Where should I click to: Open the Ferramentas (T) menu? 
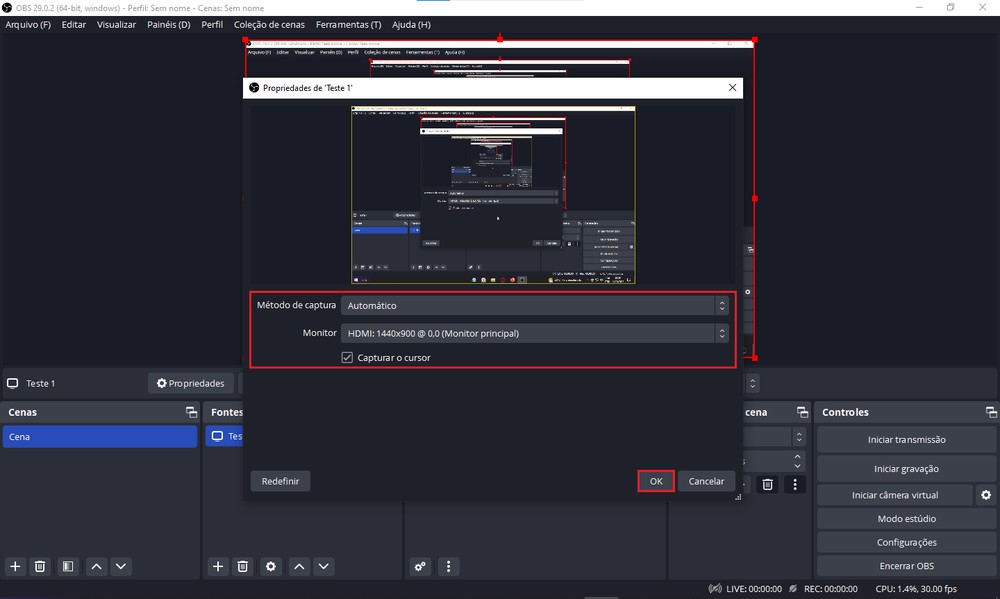(x=348, y=24)
